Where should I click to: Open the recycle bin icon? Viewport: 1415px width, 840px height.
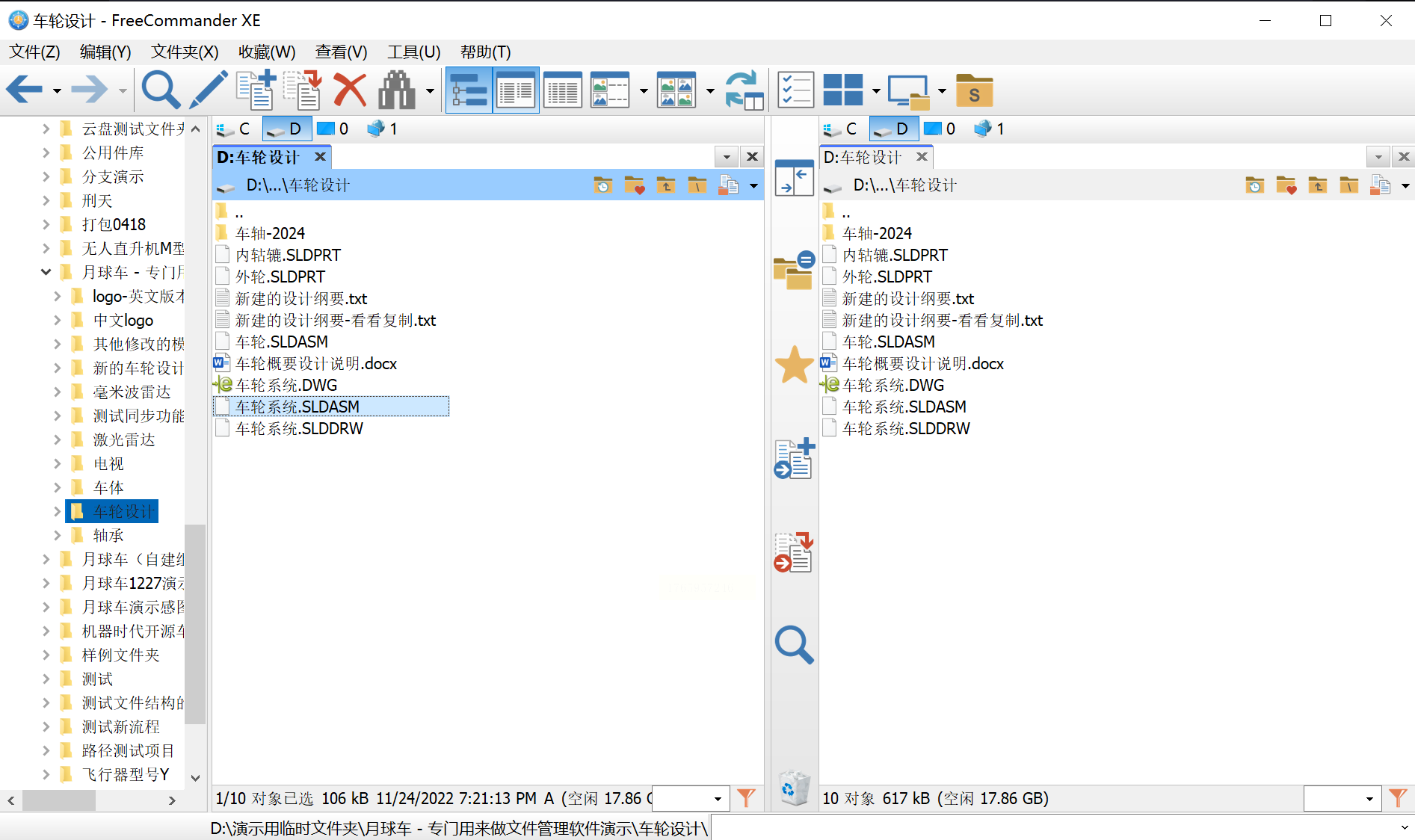pos(794,788)
